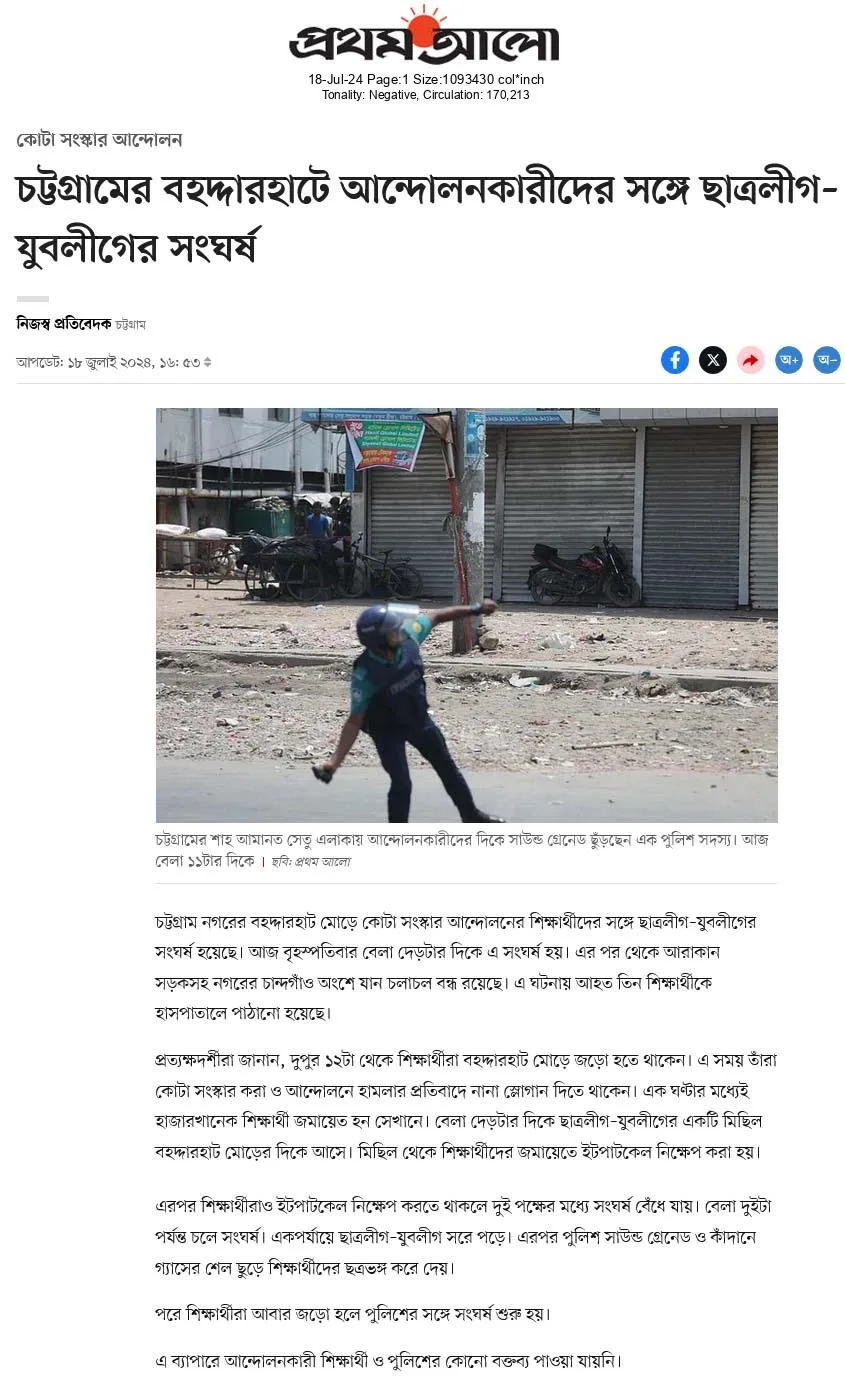845x1398 pixels.
Task: Increase font size with অ+ button
Action: click(x=789, y=360)
